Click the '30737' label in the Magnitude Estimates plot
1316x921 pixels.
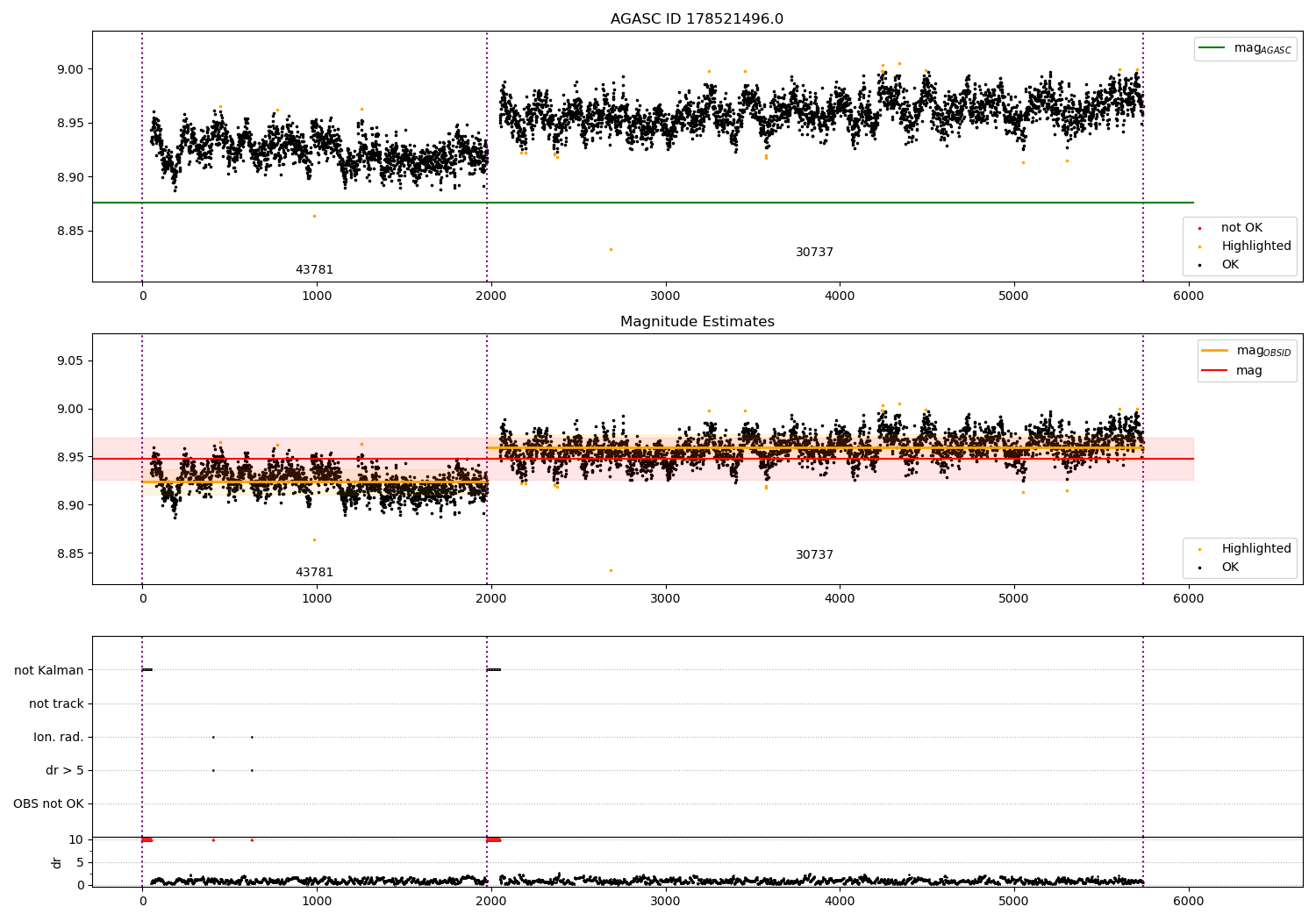tap(814, 555)
